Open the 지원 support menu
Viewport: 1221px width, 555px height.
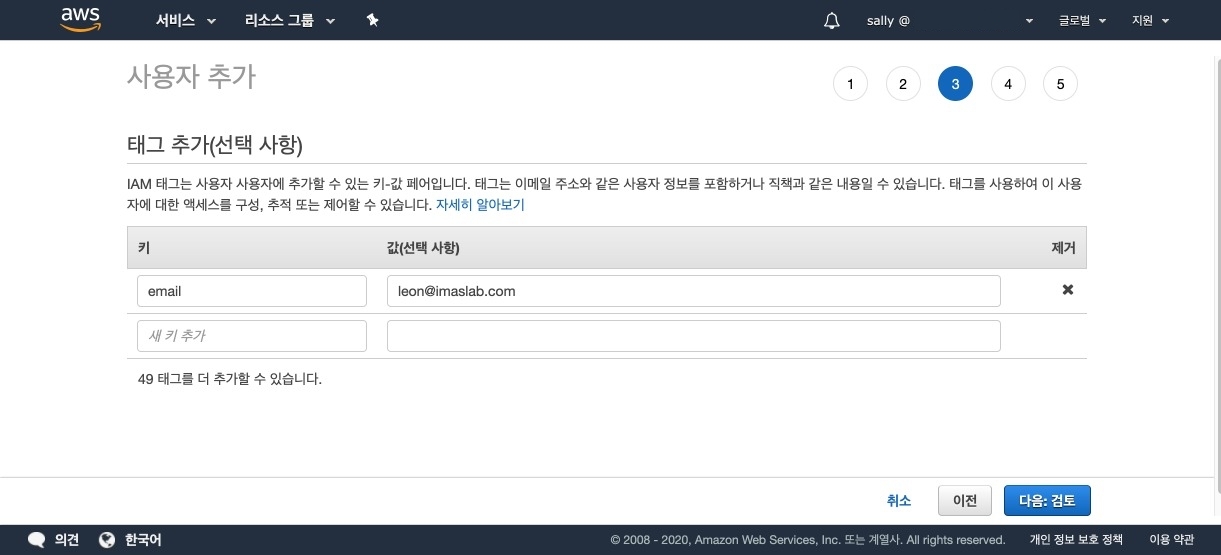tap(1149, 21)
